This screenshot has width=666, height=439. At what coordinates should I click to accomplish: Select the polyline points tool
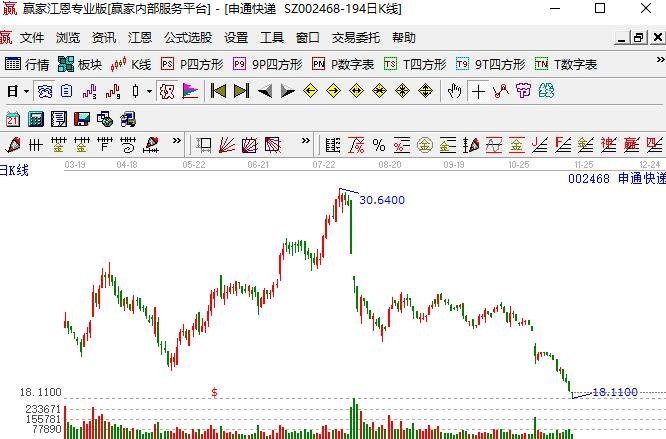(x=501, y=91)
